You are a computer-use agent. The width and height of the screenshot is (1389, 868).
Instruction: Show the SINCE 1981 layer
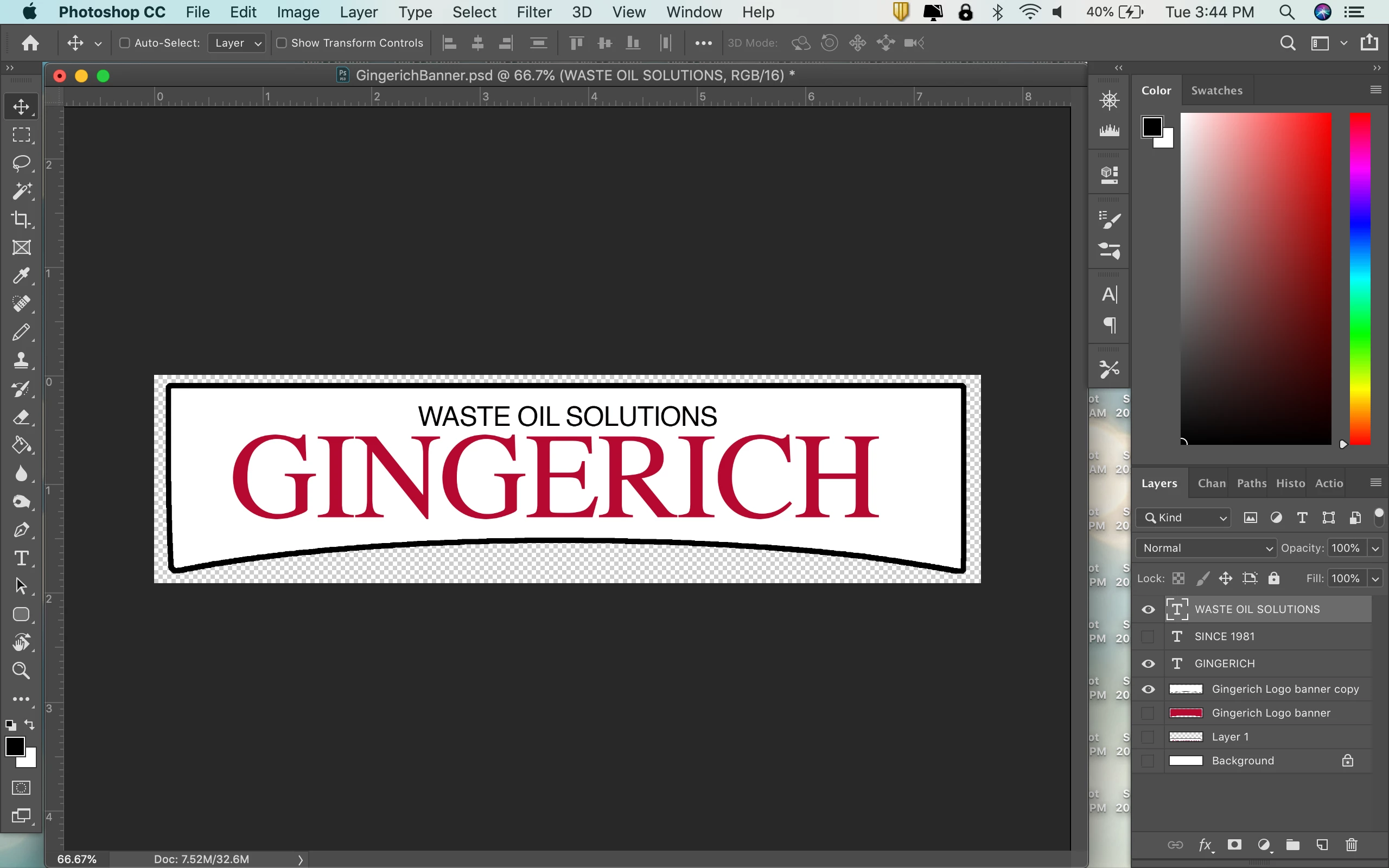click(x=1148, y=637)
